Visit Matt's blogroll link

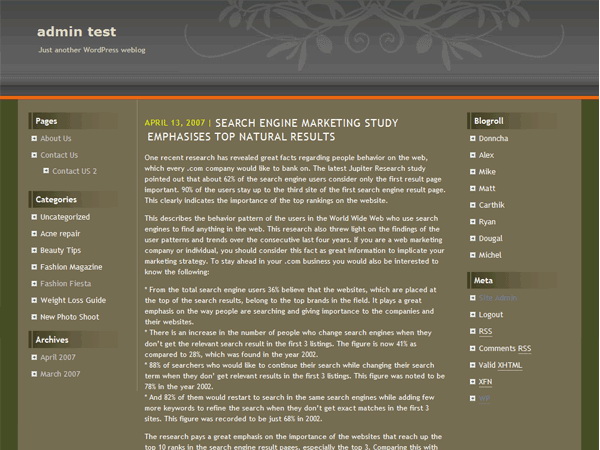coord(487,188)
